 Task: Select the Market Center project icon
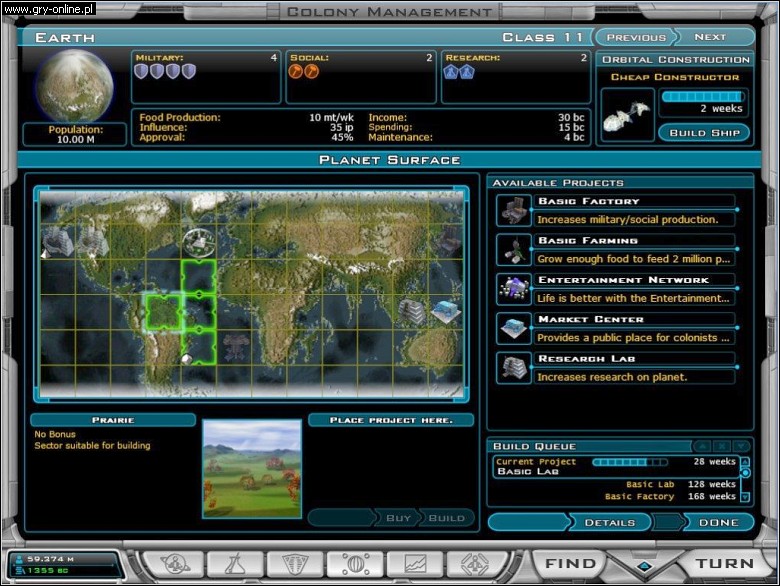(514, 328)
